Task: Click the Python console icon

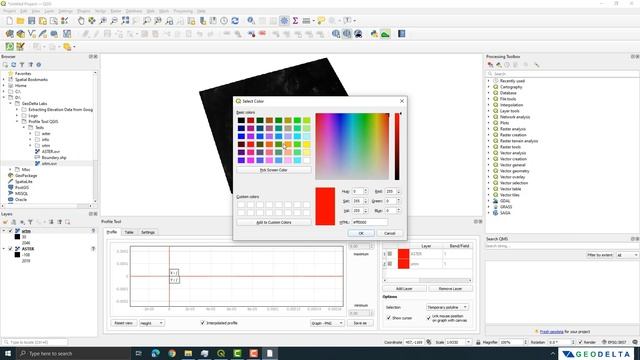Action: click(x=374, y=34)
